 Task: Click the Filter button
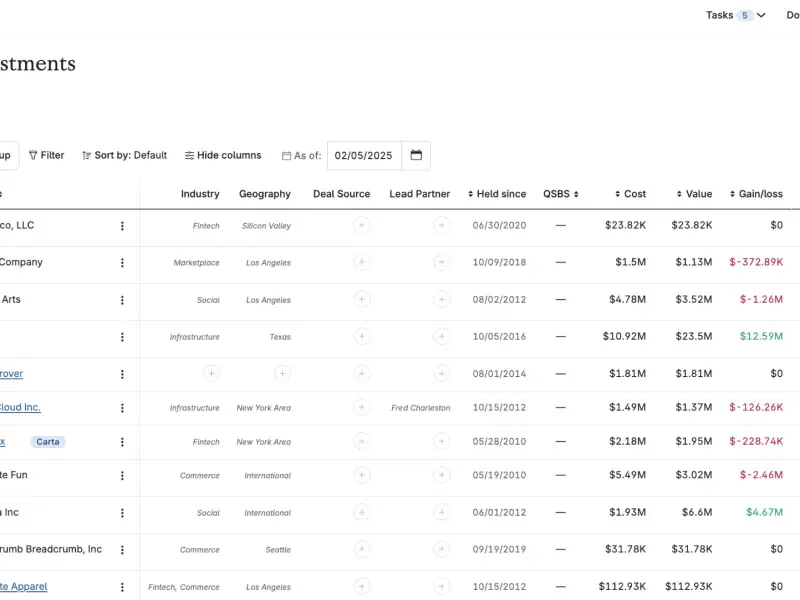46,155
